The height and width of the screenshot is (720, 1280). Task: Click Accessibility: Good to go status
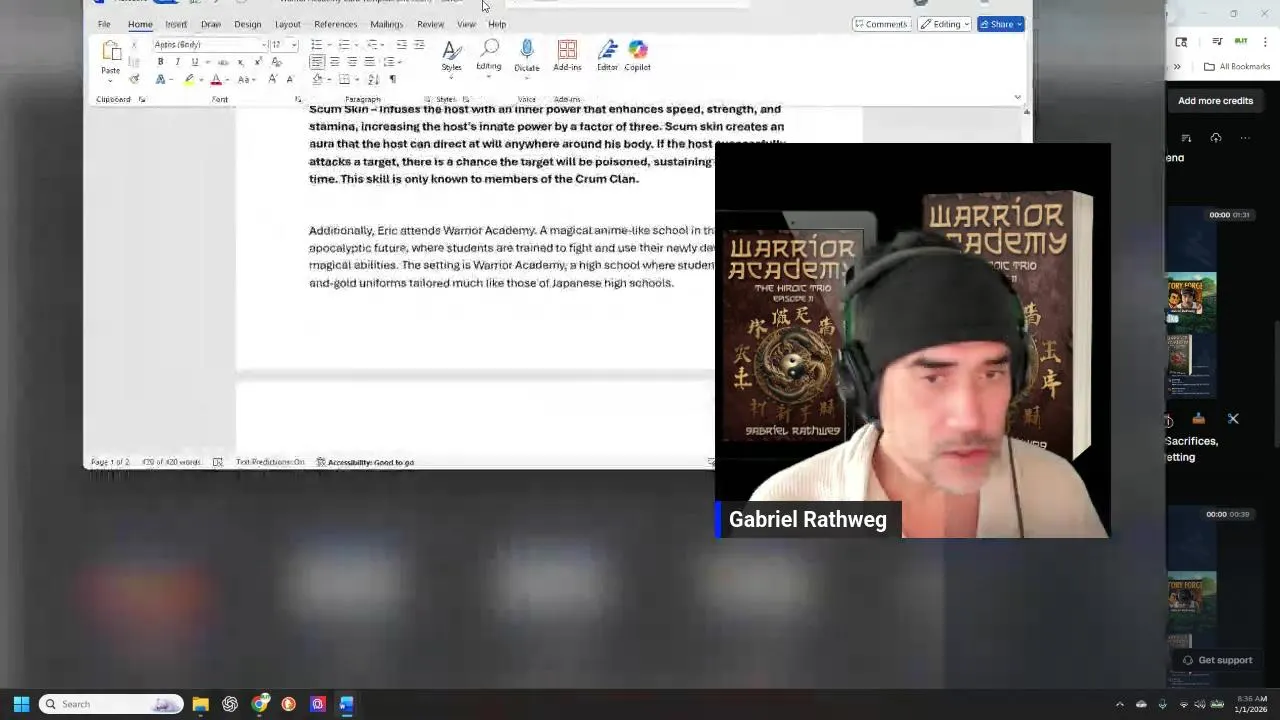(365, 462)
